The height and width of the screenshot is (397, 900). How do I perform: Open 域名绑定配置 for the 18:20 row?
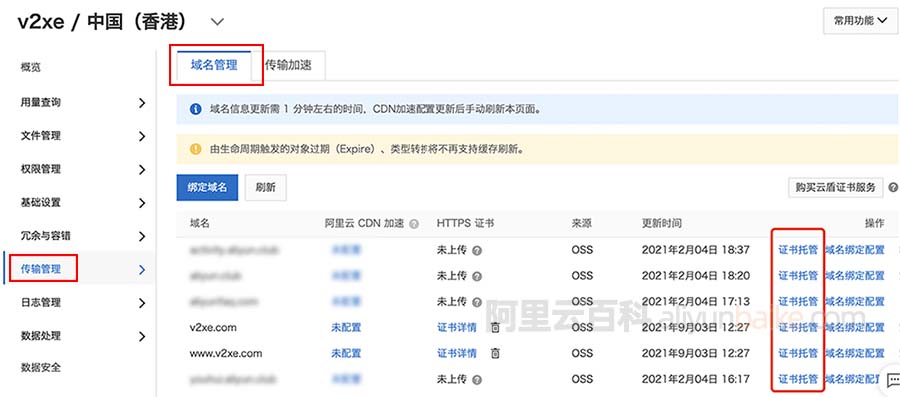(855, 276)
